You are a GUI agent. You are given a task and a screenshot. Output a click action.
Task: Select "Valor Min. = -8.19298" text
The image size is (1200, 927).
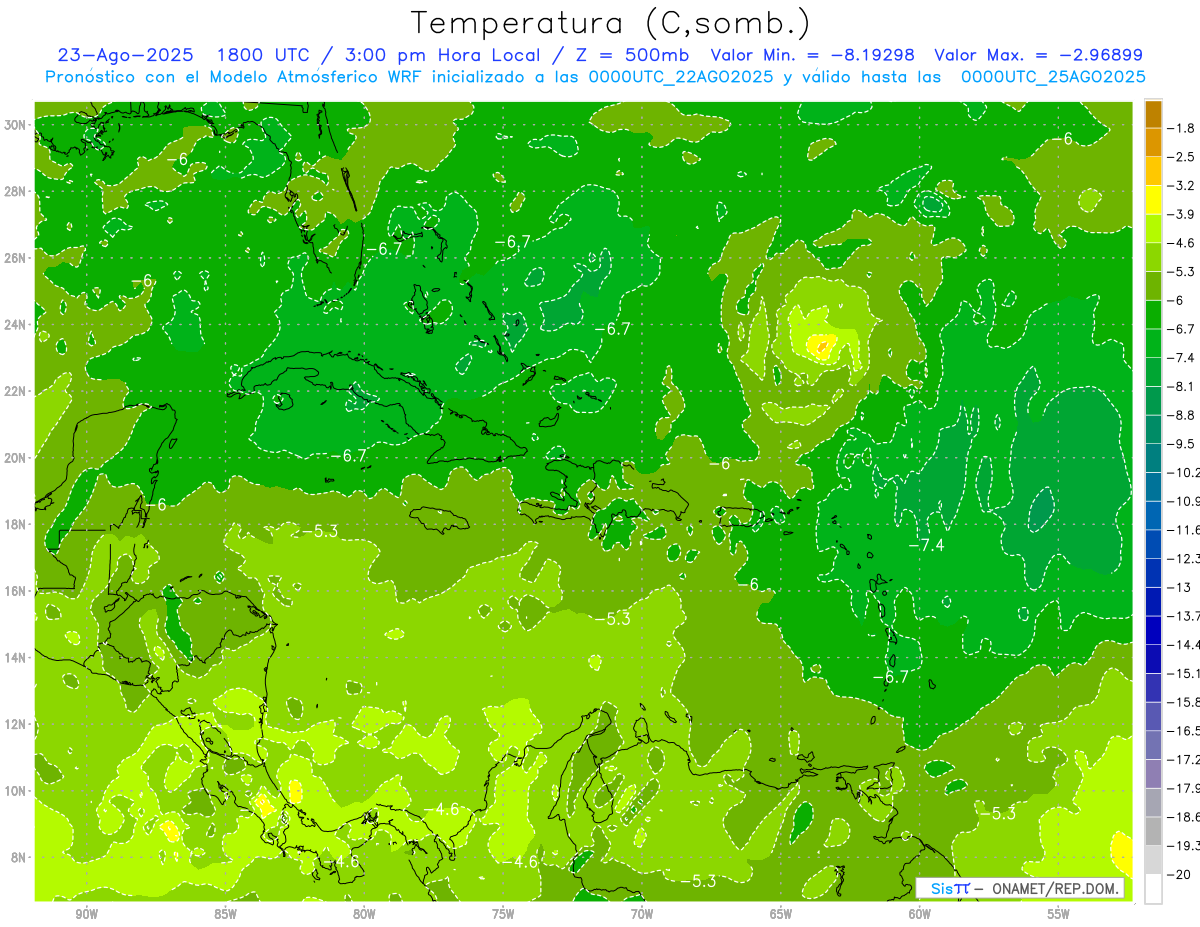point(812,55)
